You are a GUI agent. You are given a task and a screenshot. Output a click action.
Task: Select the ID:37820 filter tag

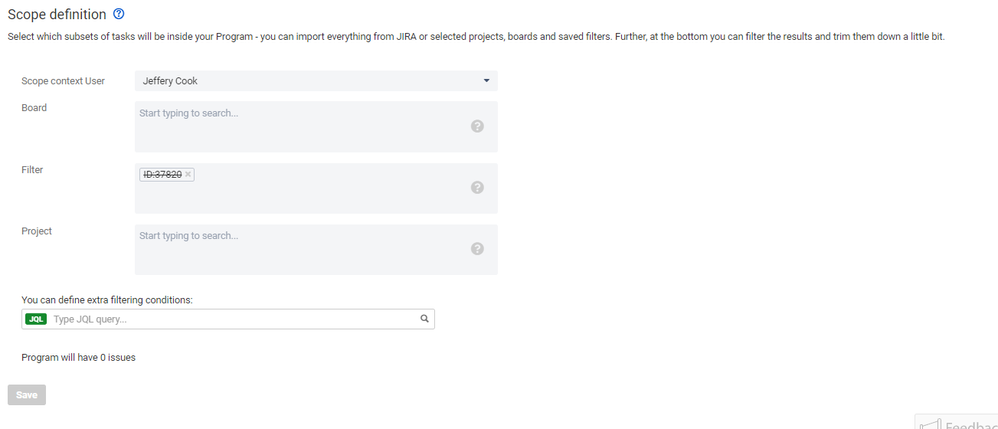tap(162, 174)
